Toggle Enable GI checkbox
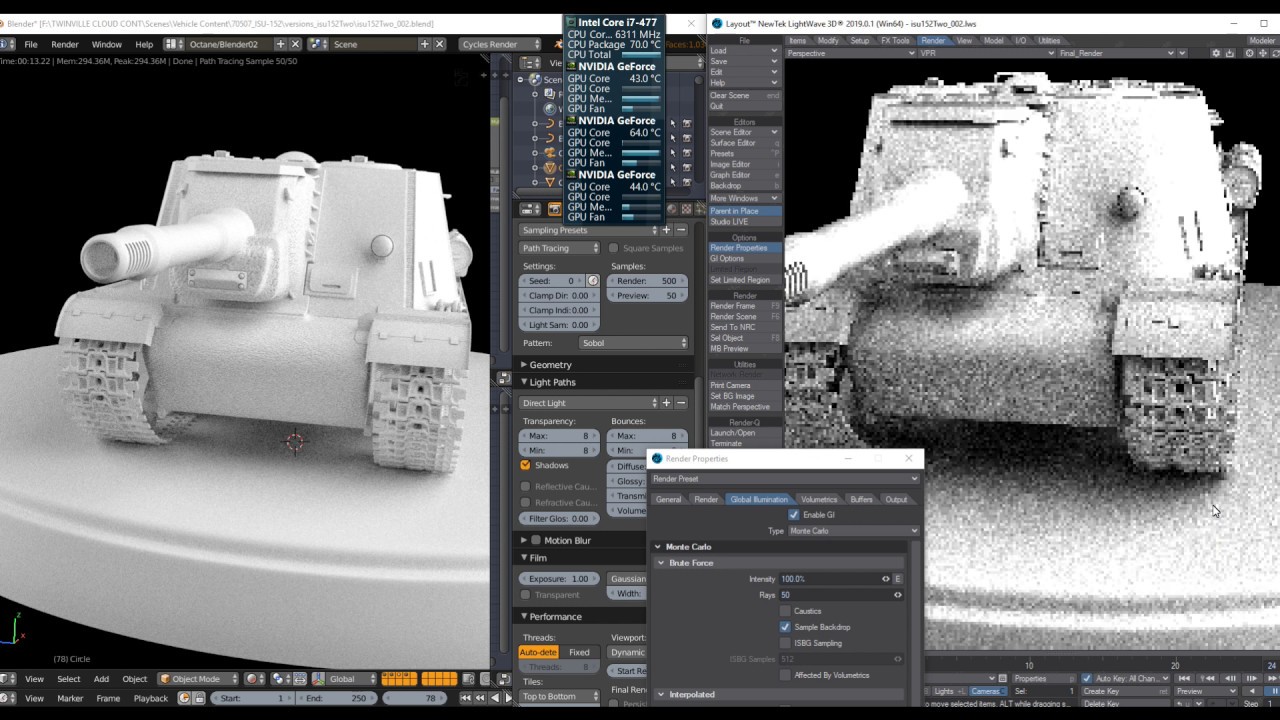The height and width of the screenshot is (720, 1280). click(x=794, y=515)
